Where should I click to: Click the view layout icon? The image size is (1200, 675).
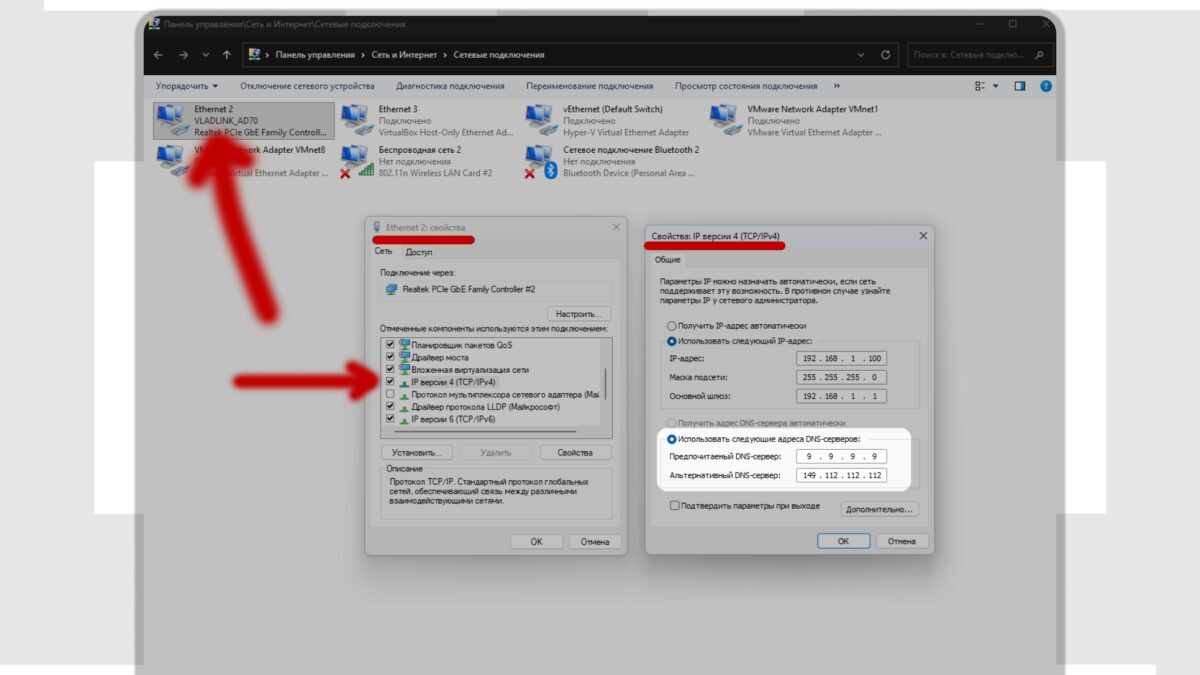[x=980, y=86]
